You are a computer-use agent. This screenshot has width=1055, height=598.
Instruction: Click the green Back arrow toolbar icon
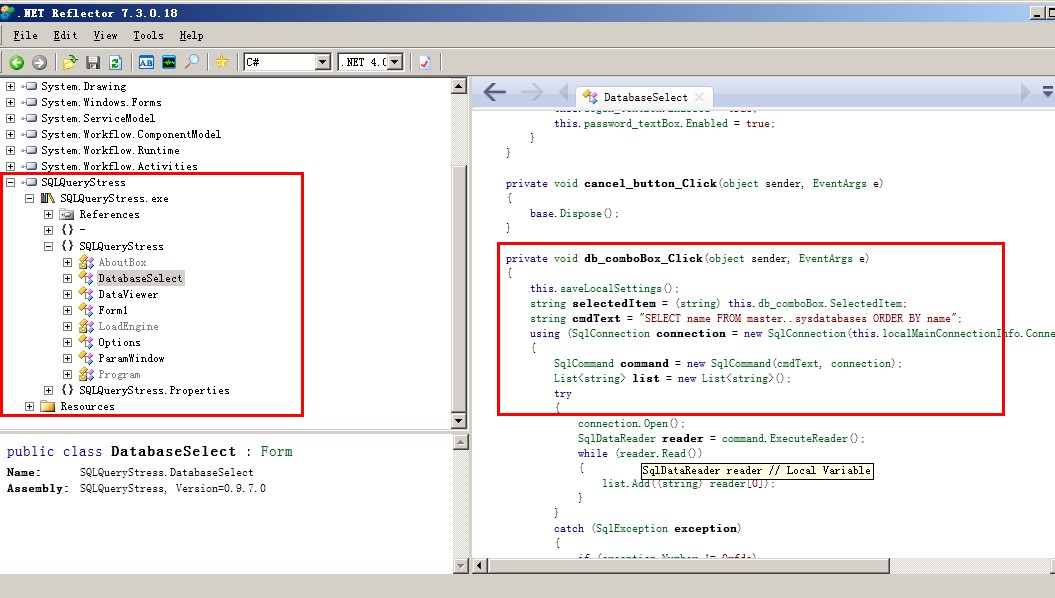click(x=17, y=63)
